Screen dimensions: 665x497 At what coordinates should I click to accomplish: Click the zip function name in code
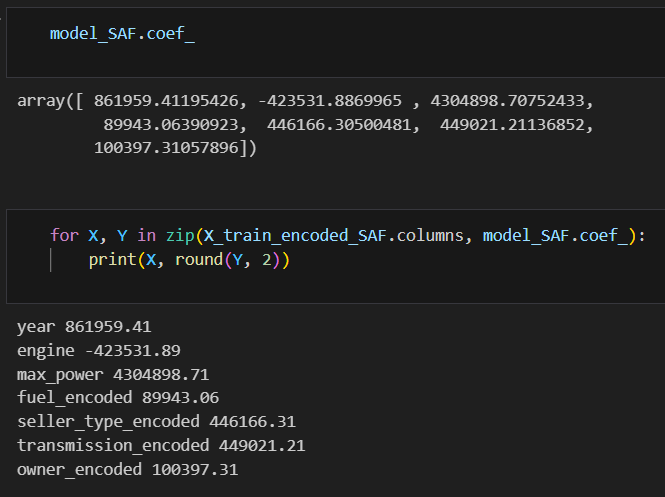180,235
